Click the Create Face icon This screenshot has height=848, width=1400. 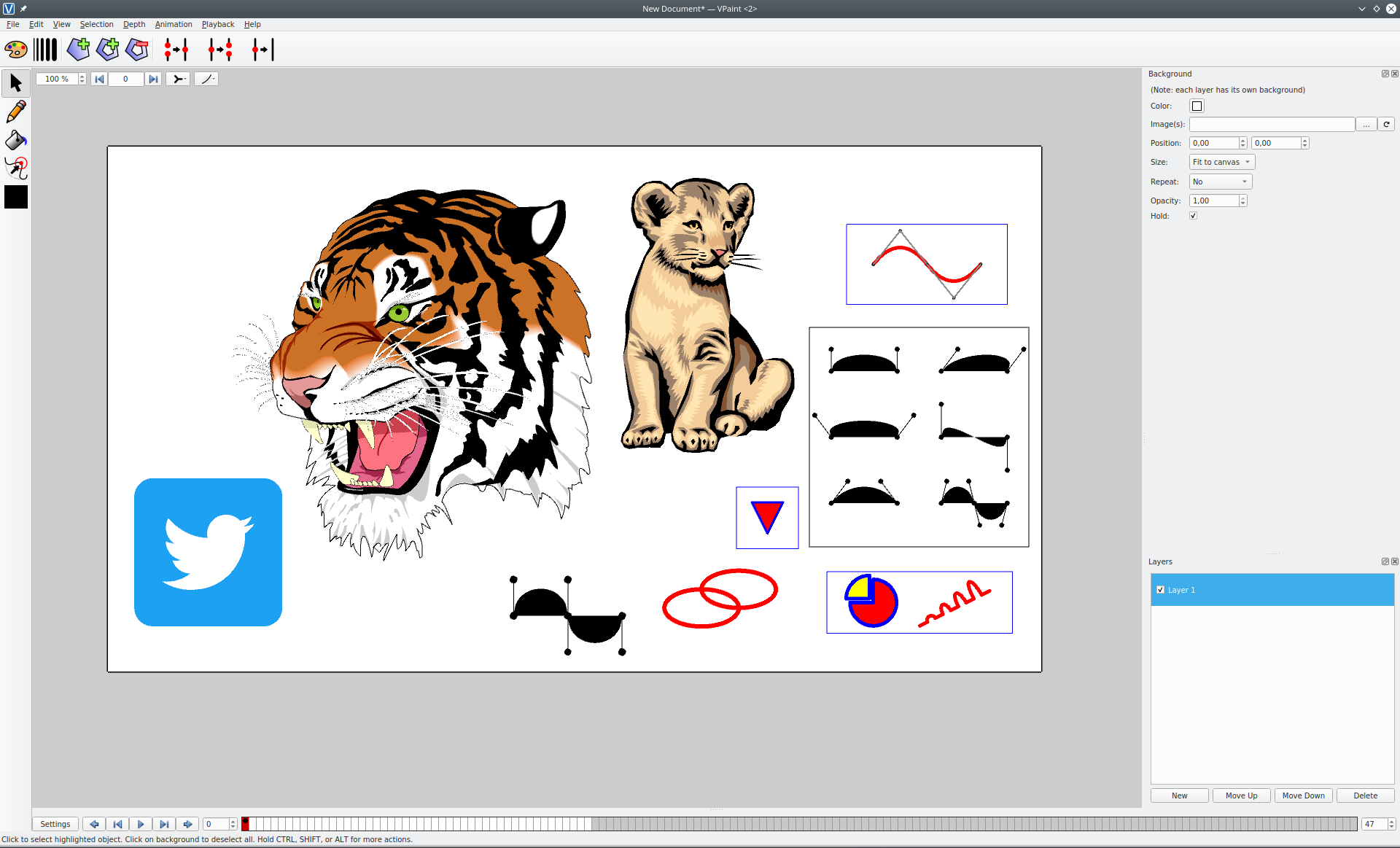pos(78,50)
